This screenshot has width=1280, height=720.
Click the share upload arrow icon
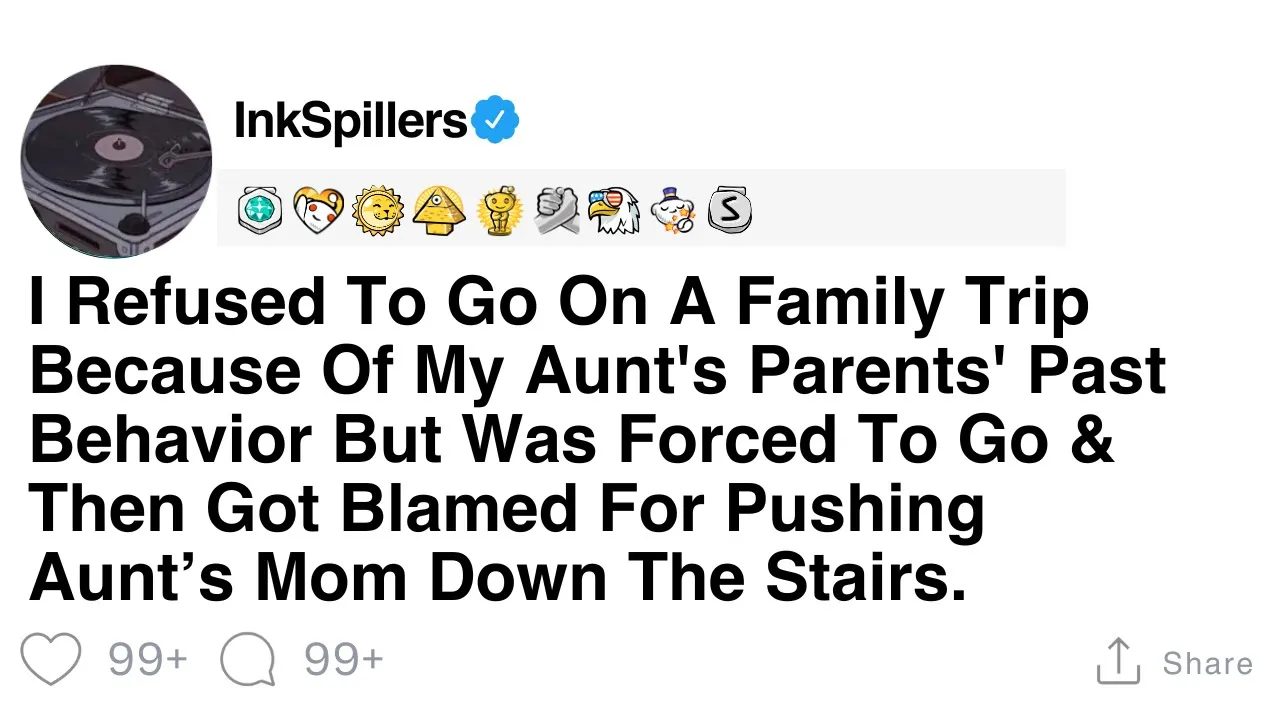point(1118,661)
